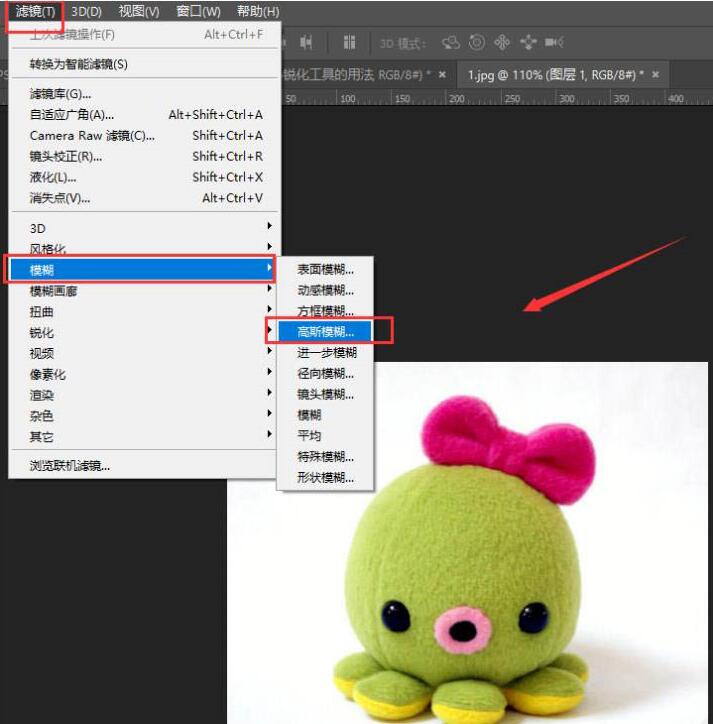Expand the 像素化 submenu
Screen dimensions: 713x724
pos(144,374)
